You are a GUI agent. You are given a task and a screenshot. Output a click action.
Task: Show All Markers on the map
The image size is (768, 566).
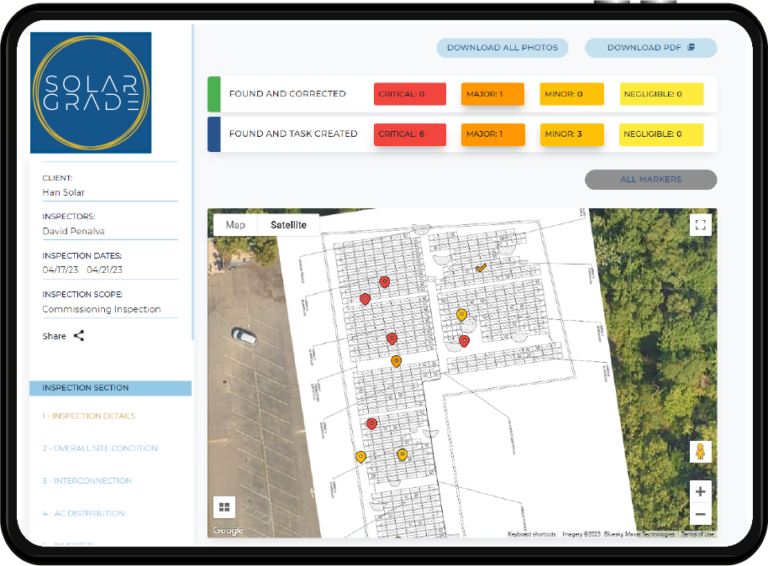click(650, 180)
